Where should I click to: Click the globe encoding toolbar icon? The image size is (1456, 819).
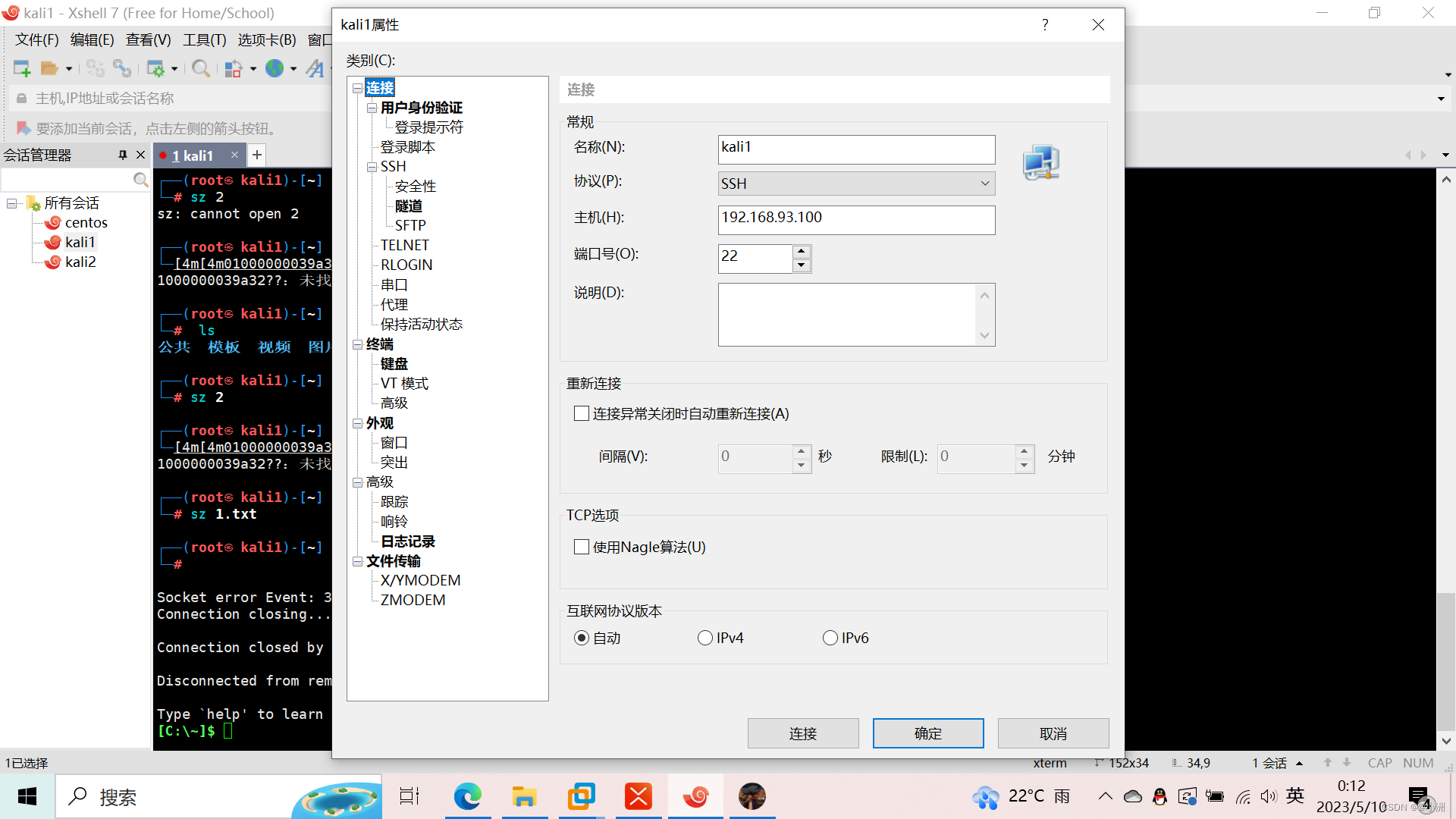coord(275,68)
